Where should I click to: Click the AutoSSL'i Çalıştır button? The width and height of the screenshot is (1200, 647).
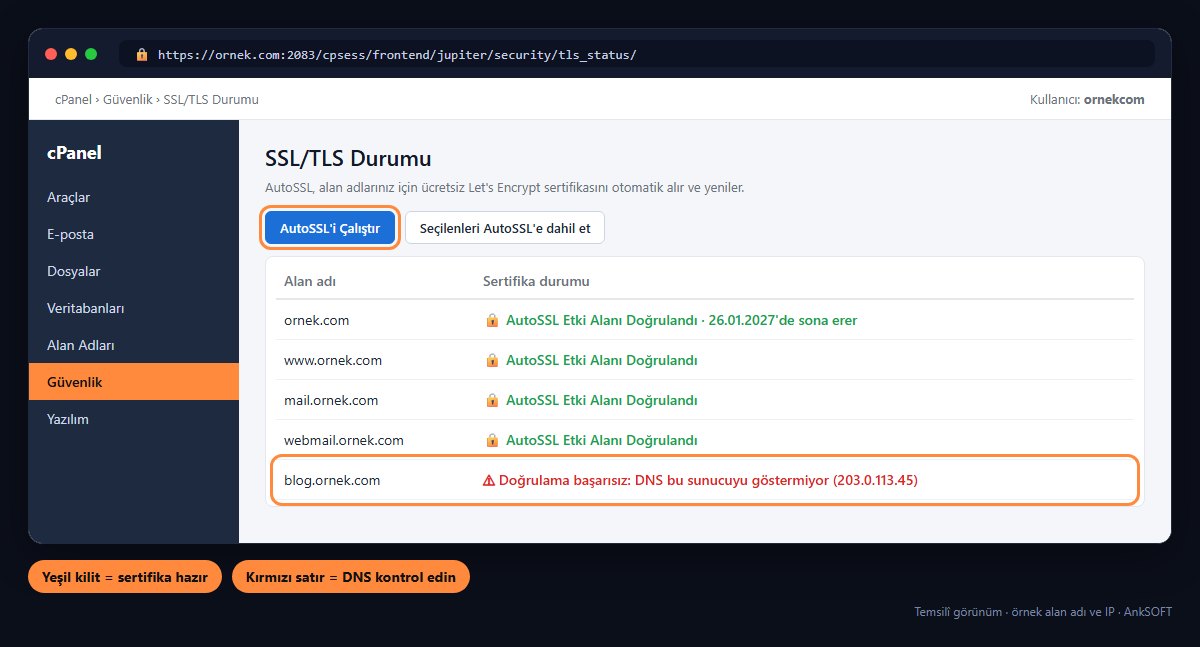pyautogui.click(x=330, y=228)
